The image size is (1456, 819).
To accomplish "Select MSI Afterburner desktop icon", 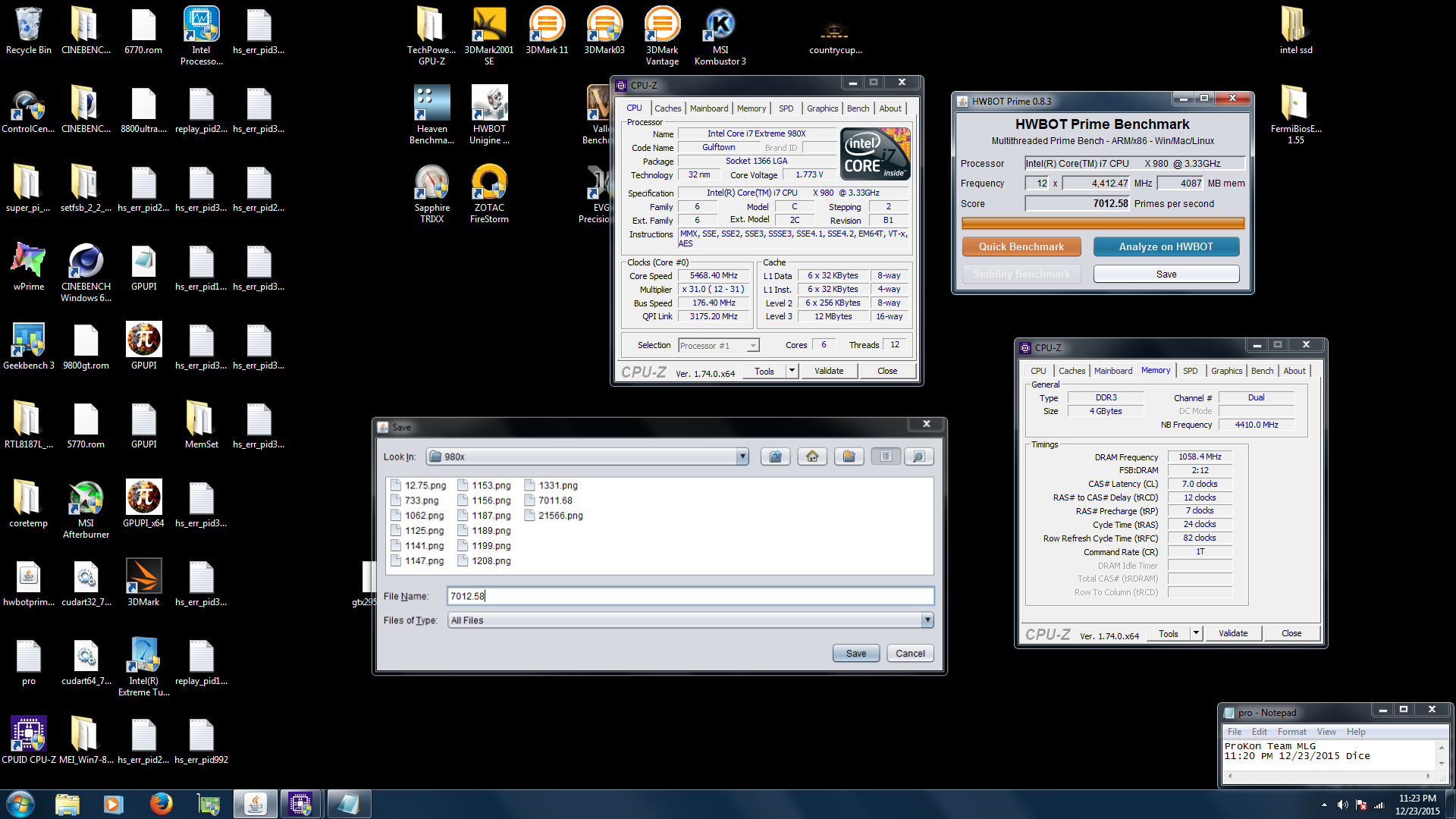I will [86, 510].
